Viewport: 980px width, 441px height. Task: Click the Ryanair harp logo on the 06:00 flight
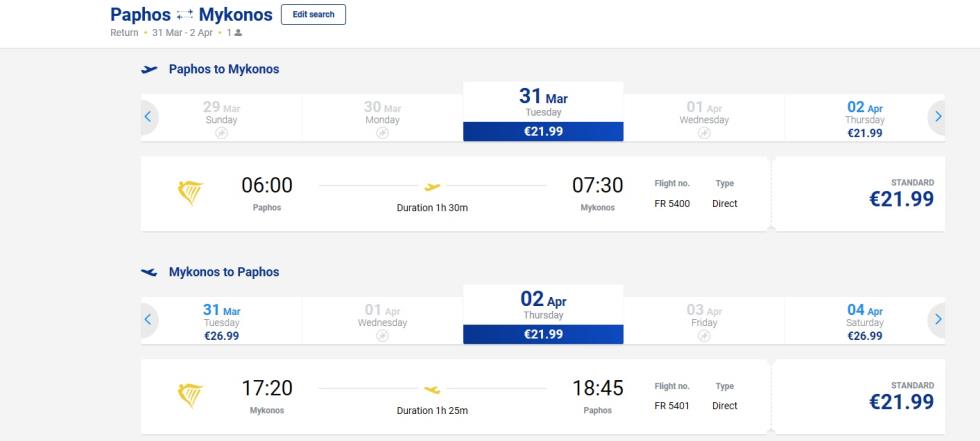pos(190,193)
